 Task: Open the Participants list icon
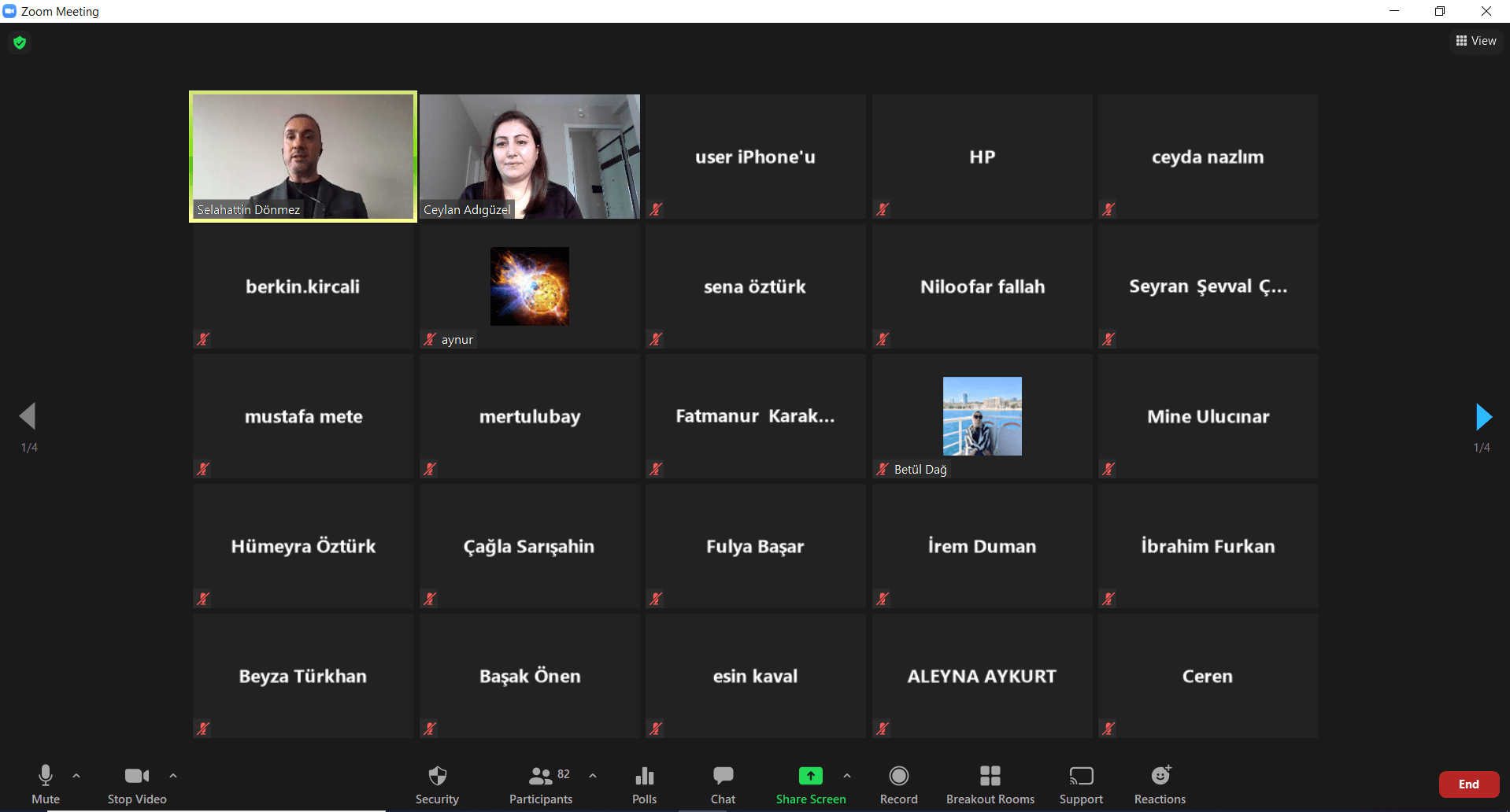click(x=541, y=777)
